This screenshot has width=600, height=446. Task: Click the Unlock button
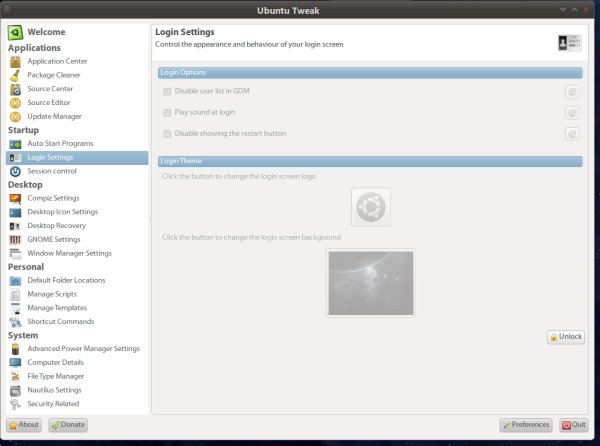tap(566, 337)
